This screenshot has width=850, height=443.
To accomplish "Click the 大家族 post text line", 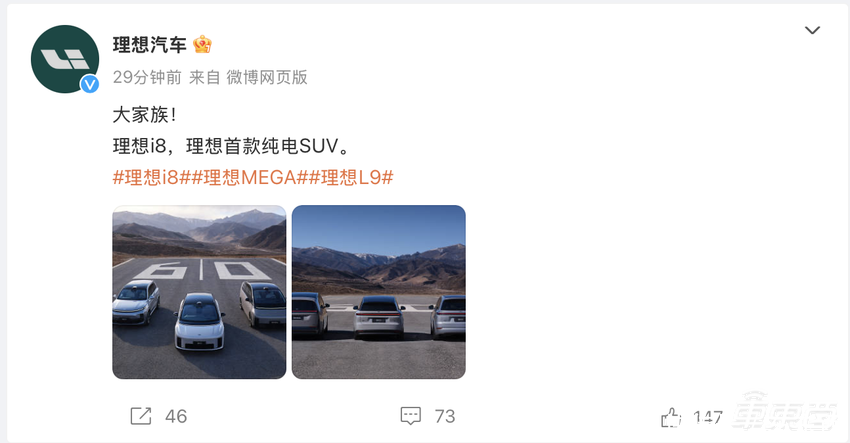I will pos(144,115).
